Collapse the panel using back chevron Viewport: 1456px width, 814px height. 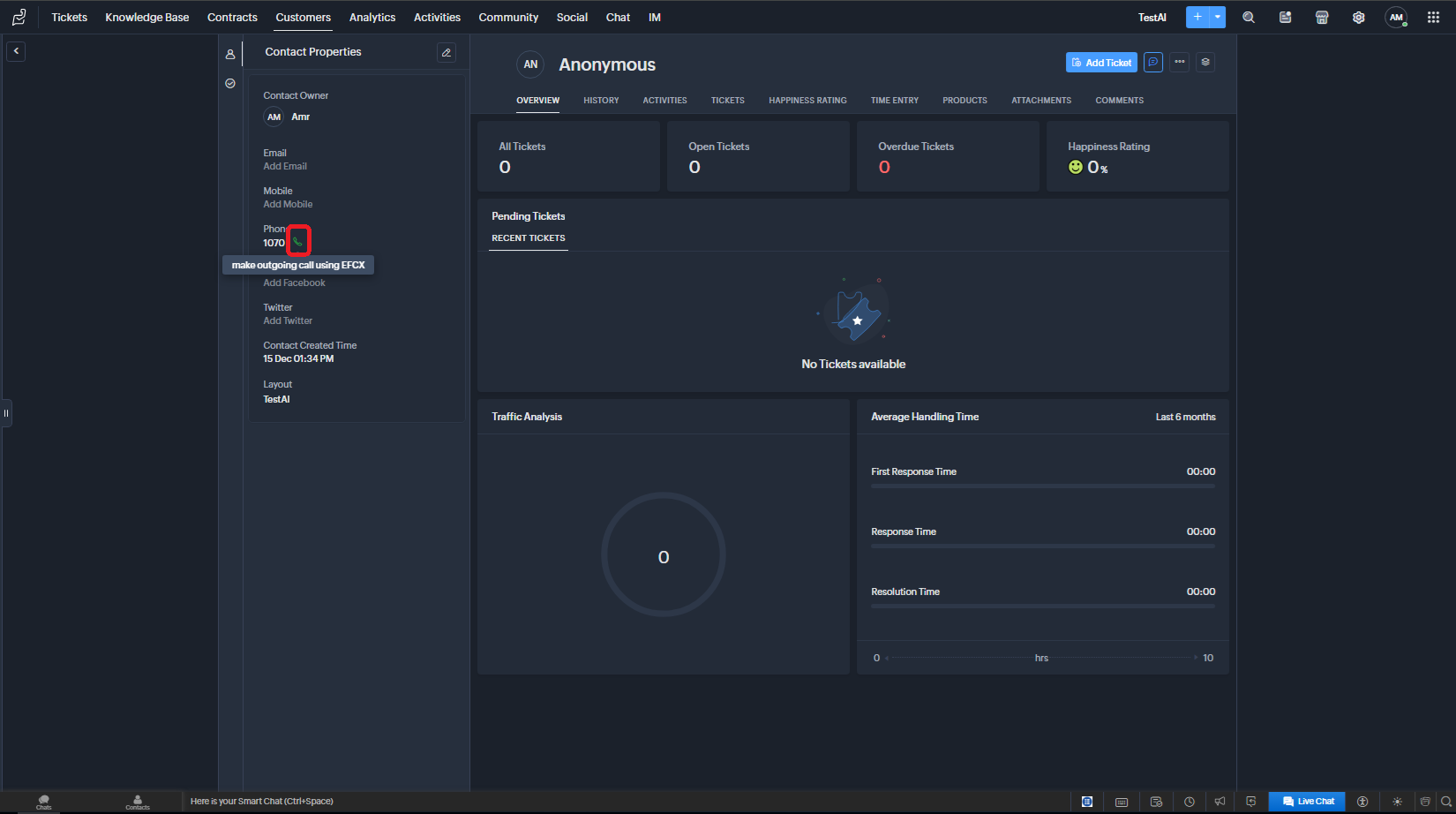click(x=16, y=51)
